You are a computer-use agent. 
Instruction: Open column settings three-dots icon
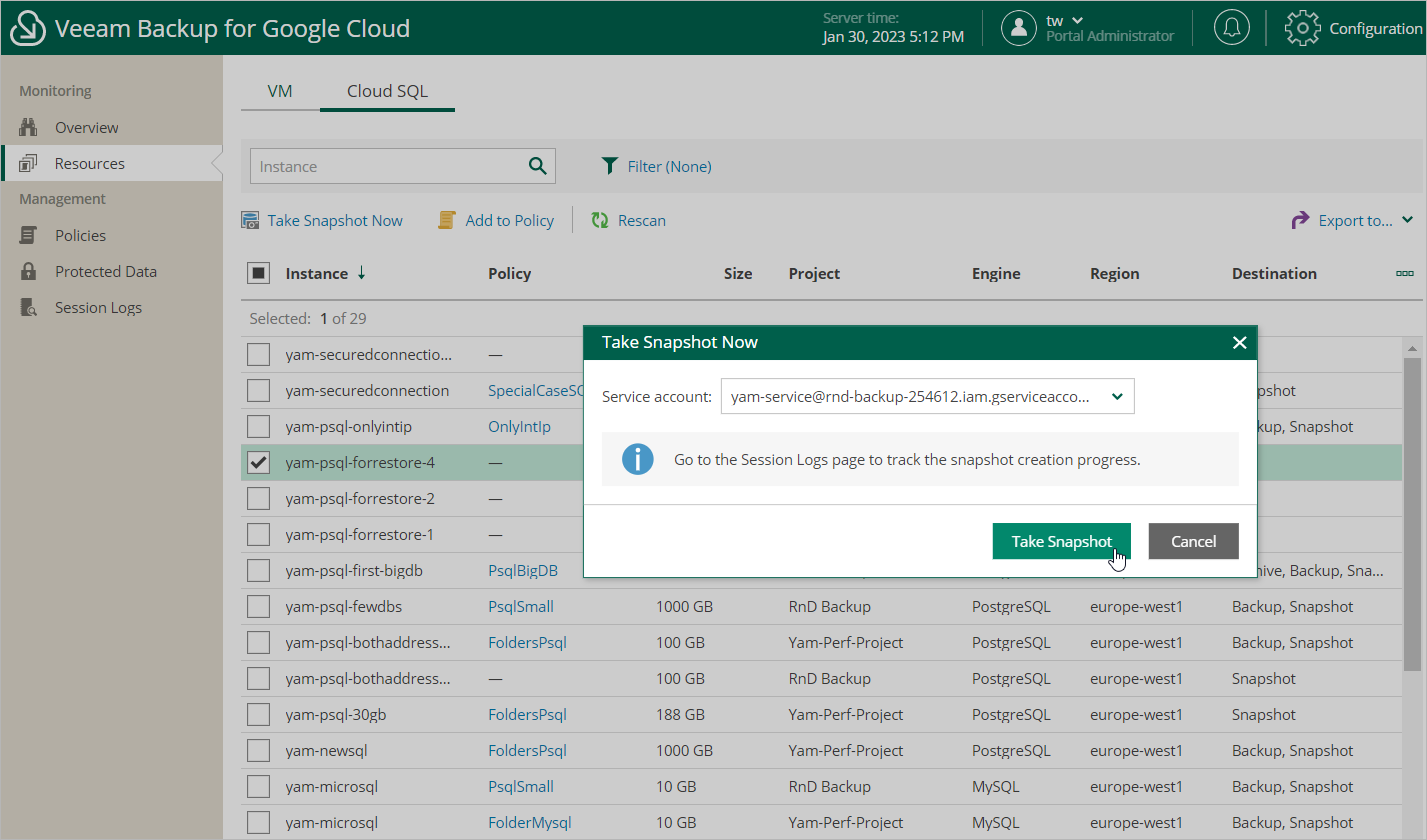point(1404,273)
